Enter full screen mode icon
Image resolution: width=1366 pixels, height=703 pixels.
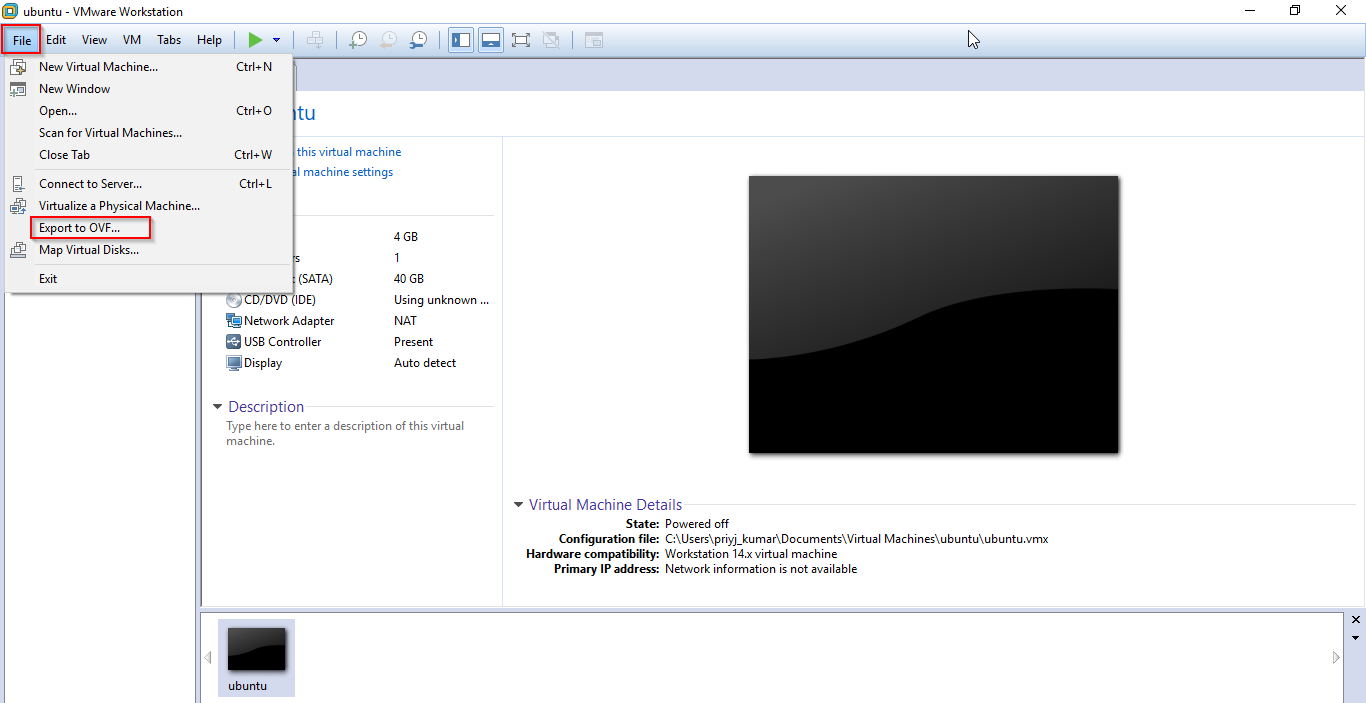click(520, 40)
